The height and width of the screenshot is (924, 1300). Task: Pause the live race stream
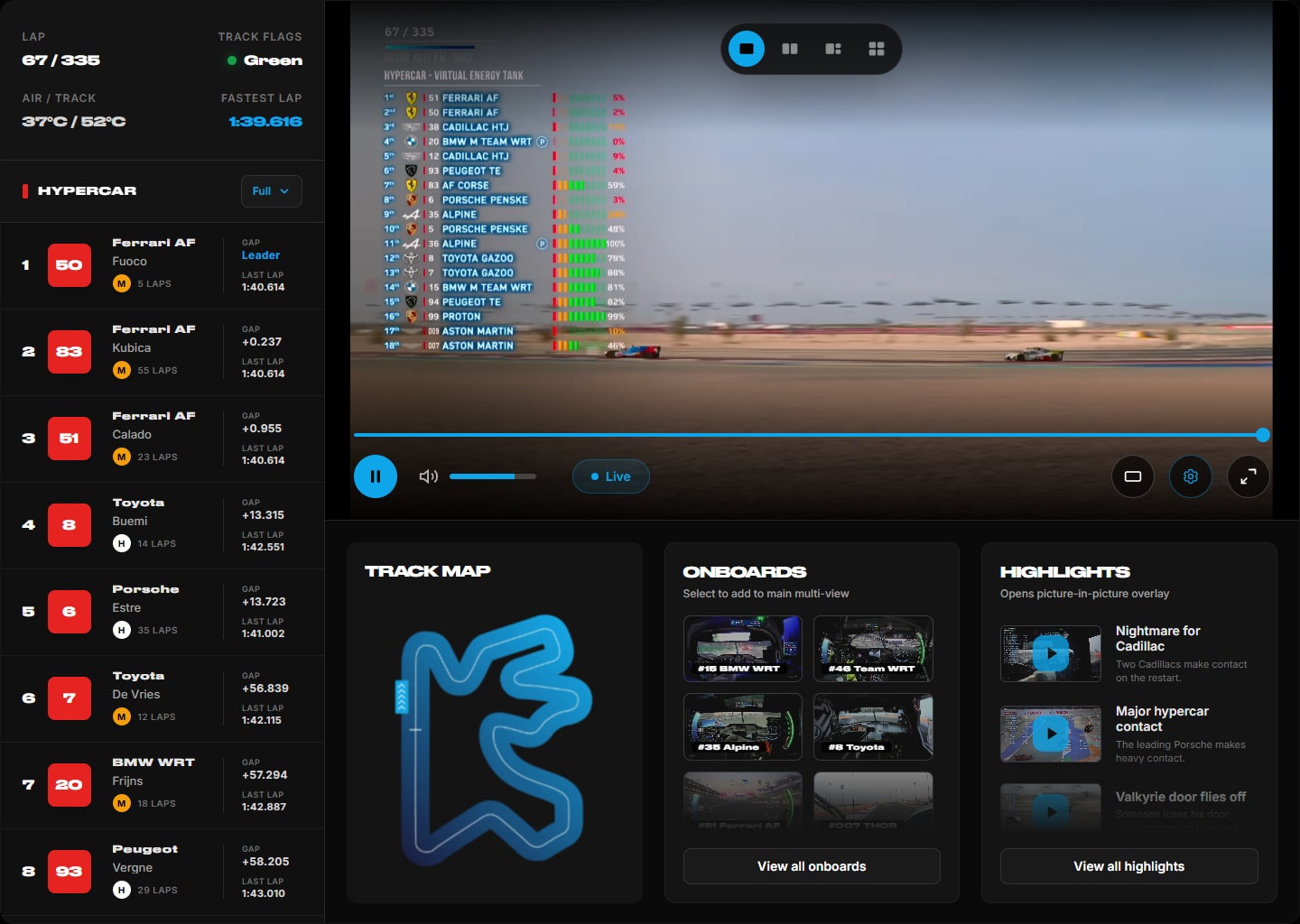376,476
